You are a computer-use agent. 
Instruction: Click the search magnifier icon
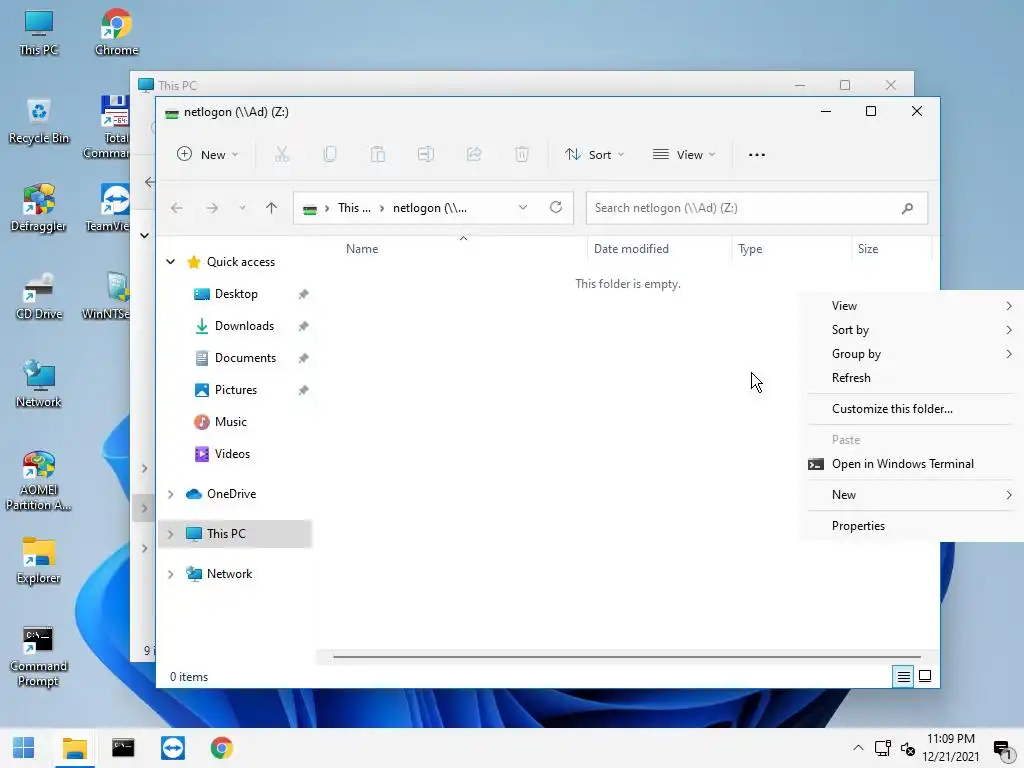point(907,208)
